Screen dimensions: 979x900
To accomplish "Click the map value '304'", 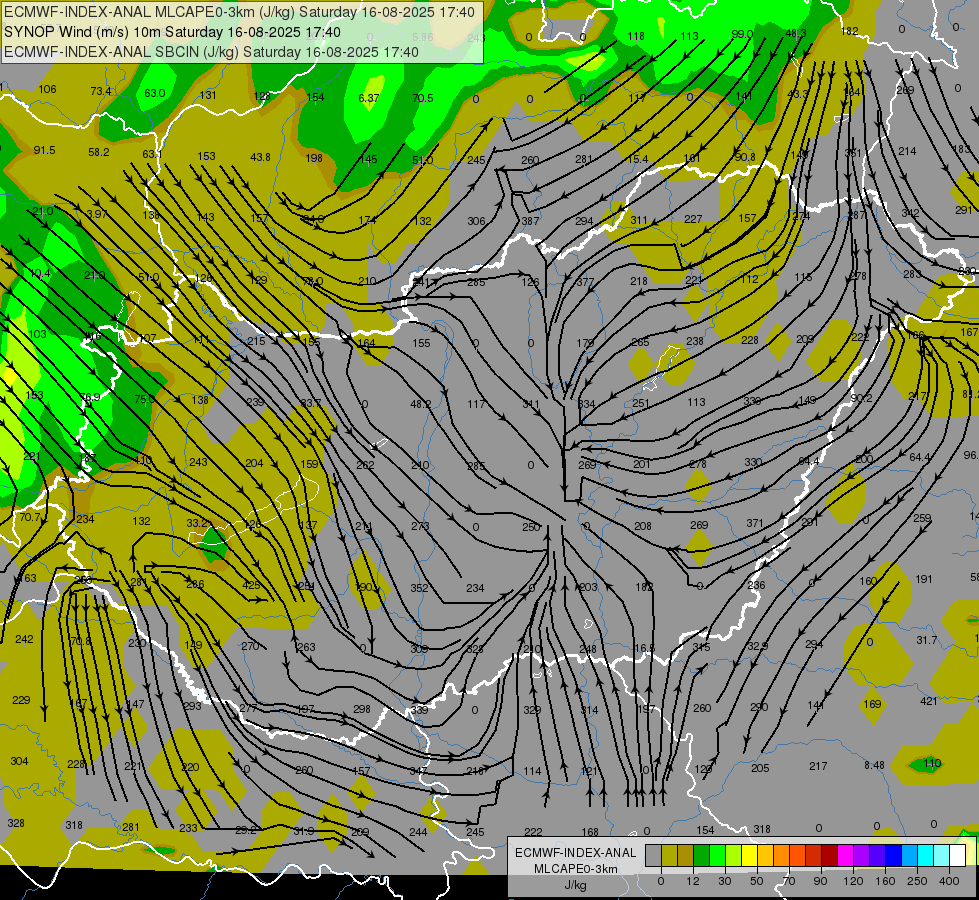I will click(19, 761).
